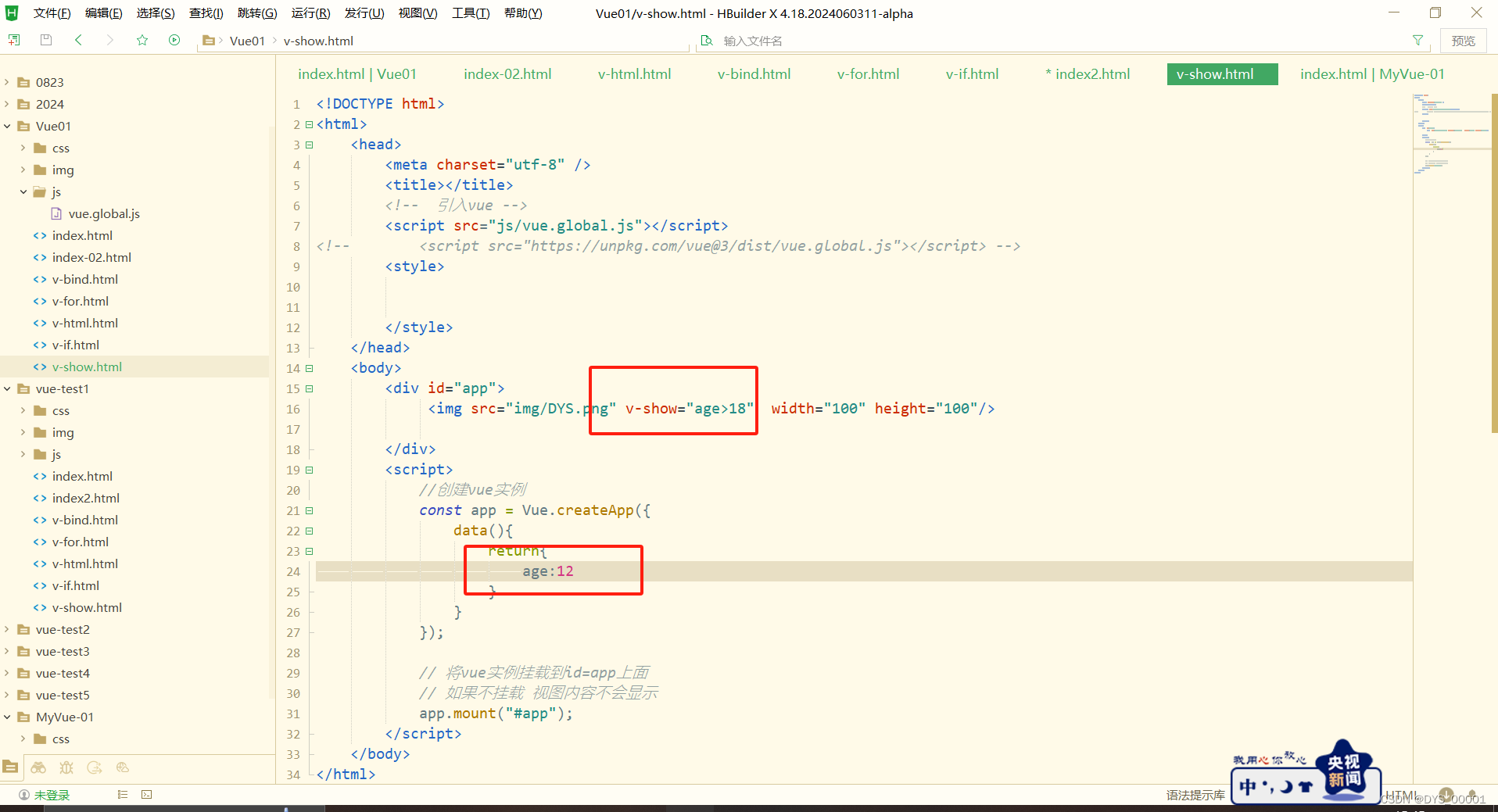This screenshot has height=812, width=1498.
Task: Click the breadcrumb folder icon
Action: click(x=209, y=41)
